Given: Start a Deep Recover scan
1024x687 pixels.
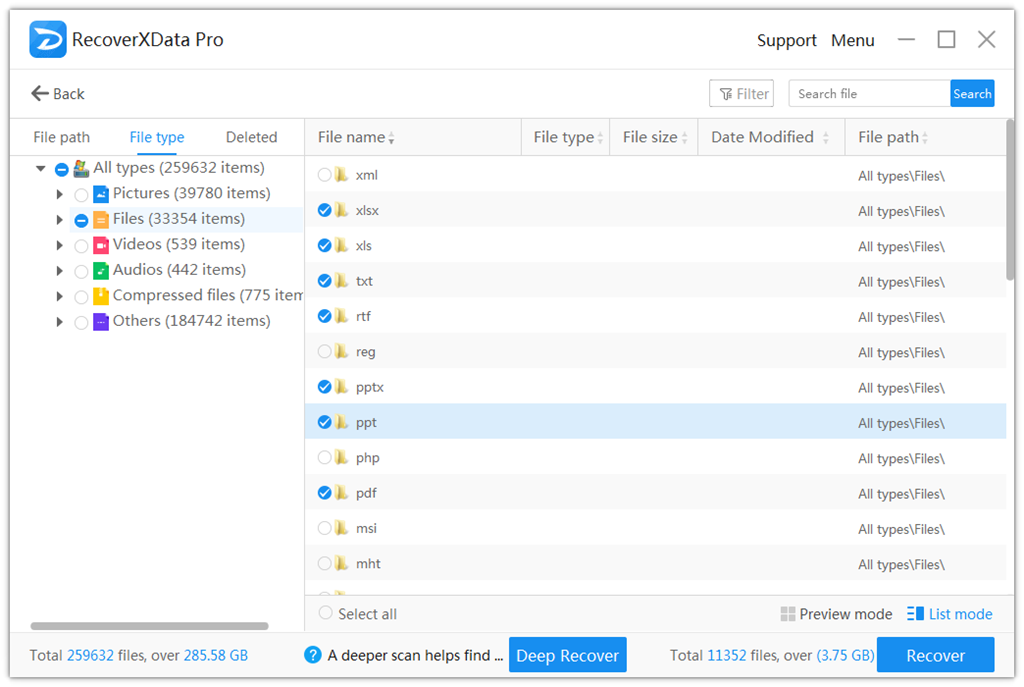Looking at the screenshot, I should pos(567,655).
